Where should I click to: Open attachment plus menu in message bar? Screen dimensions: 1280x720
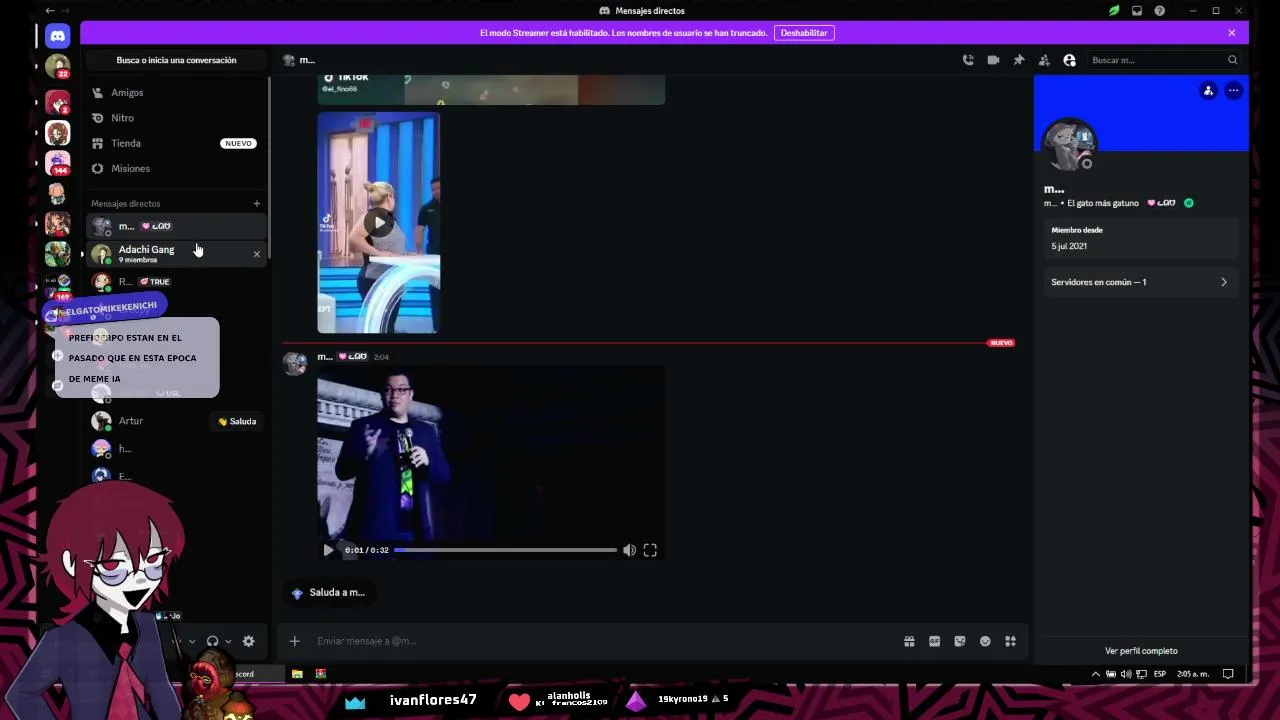pyautogui.click(x=294, y=641)
